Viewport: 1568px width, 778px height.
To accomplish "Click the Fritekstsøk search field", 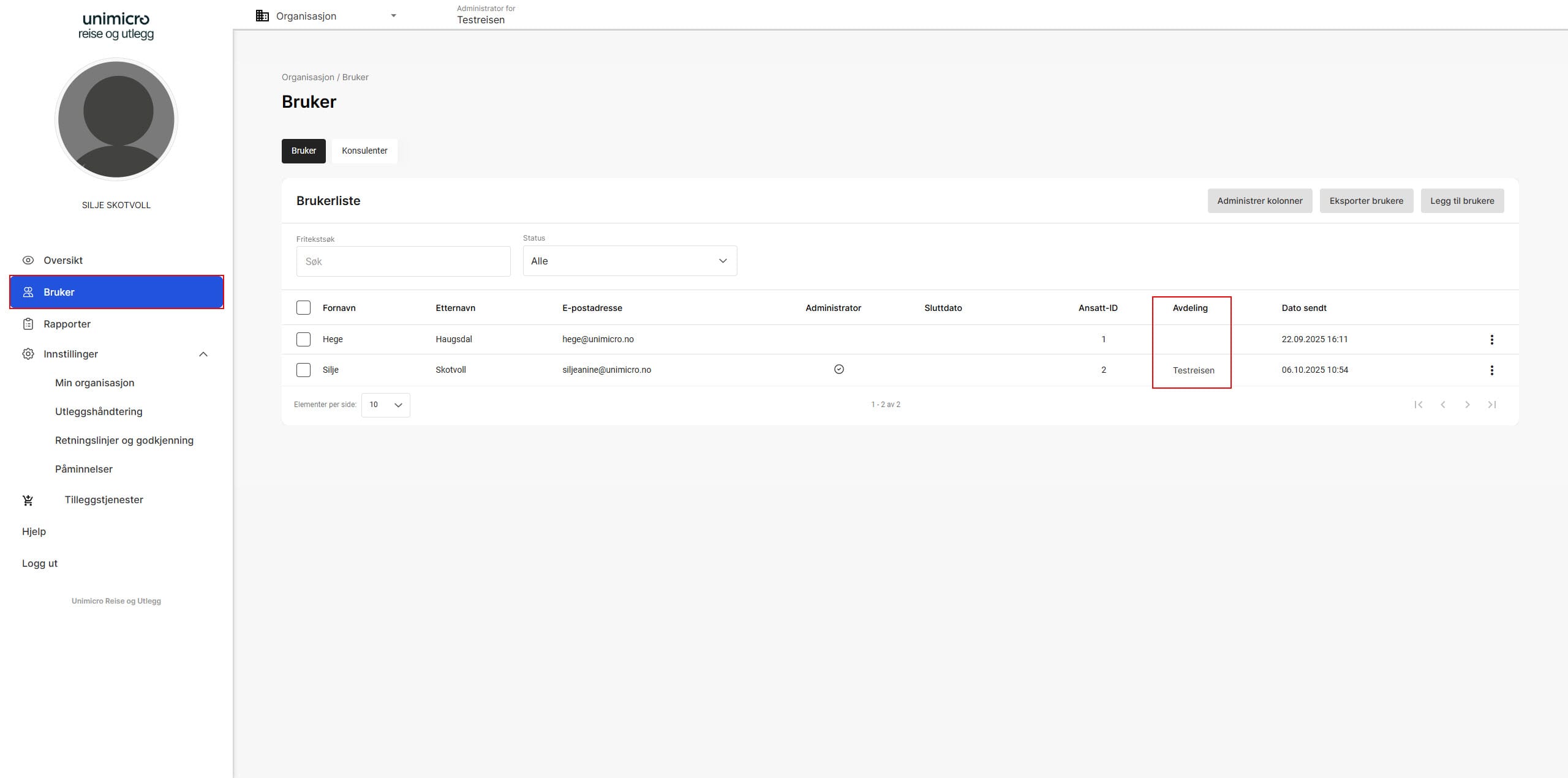I will (403, 261).
